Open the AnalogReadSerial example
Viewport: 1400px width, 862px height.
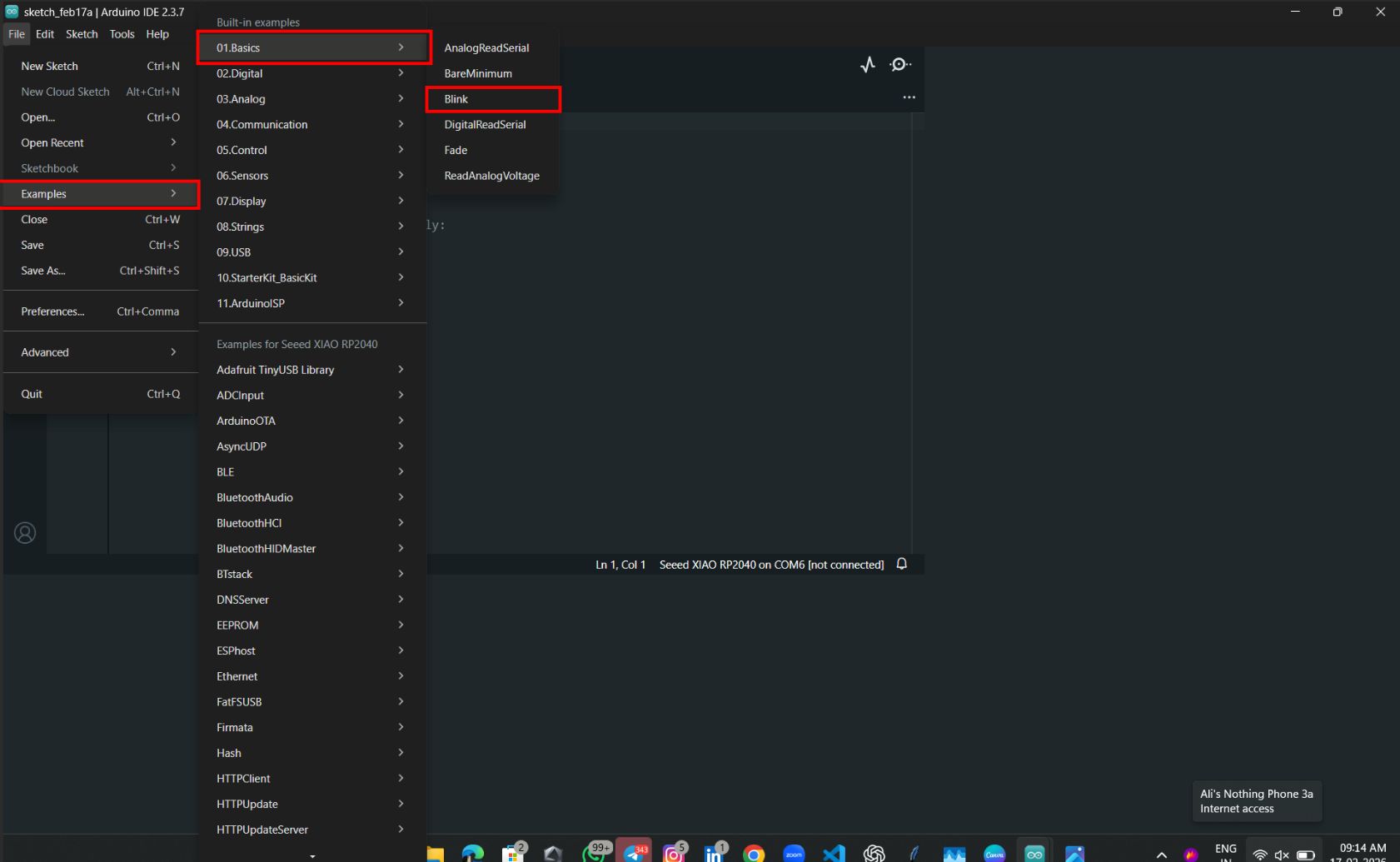coord(492,48)
